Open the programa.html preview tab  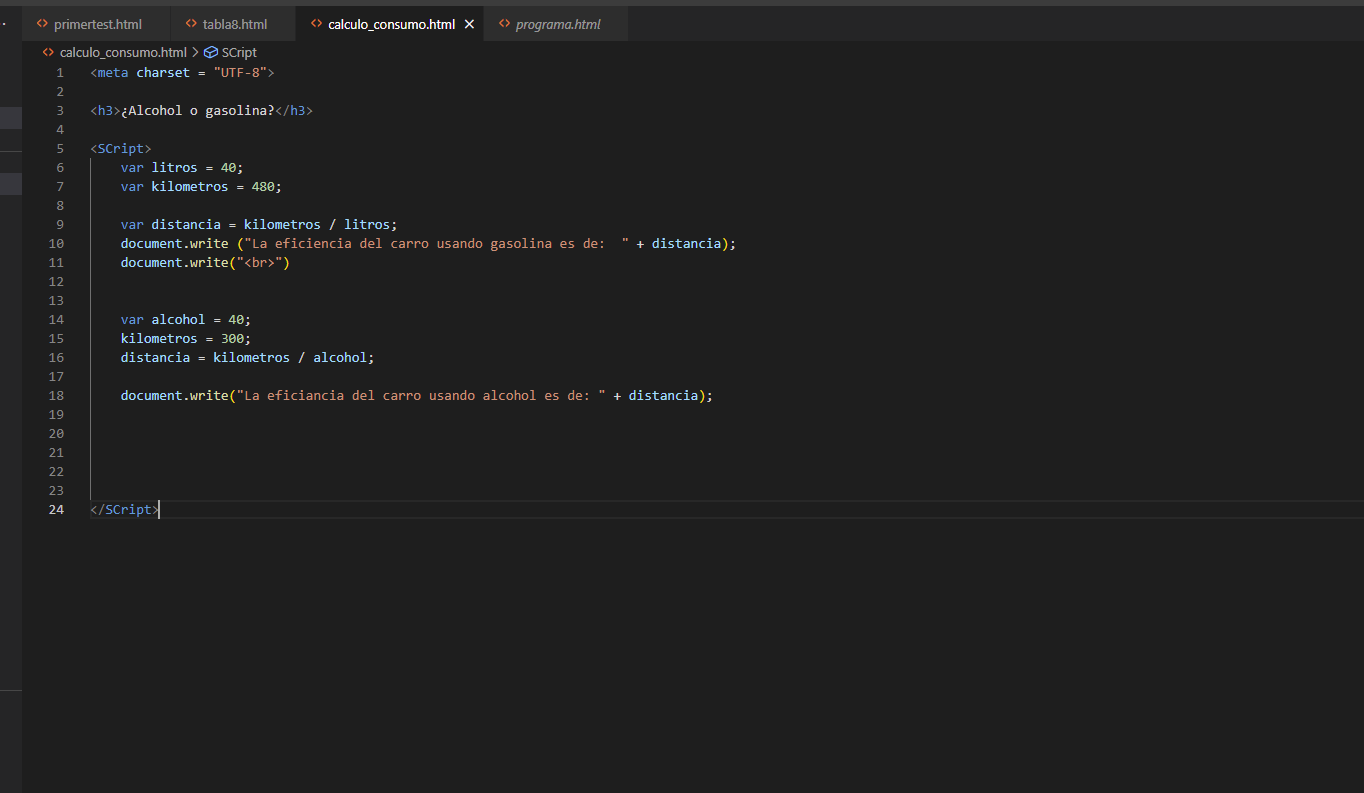coord(557,24)
